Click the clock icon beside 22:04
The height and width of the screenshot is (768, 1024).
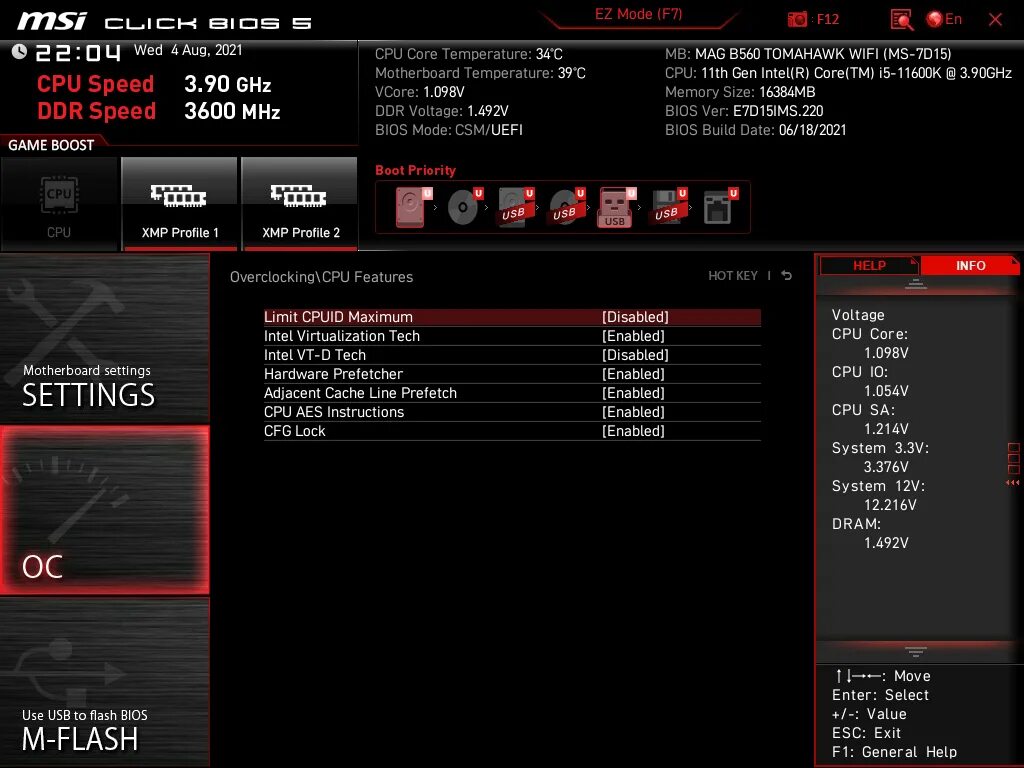[x=19, y=52]
